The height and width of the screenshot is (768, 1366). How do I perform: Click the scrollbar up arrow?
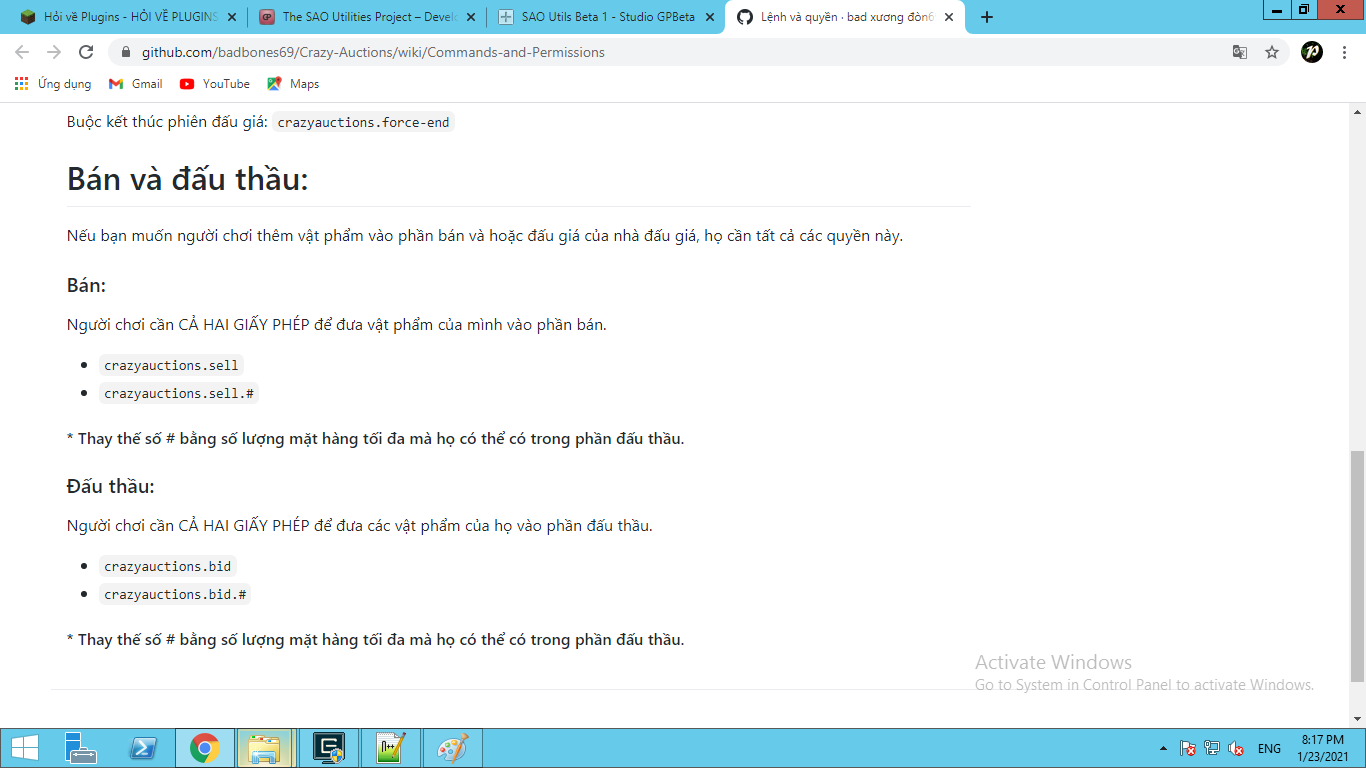[1357, 110]
